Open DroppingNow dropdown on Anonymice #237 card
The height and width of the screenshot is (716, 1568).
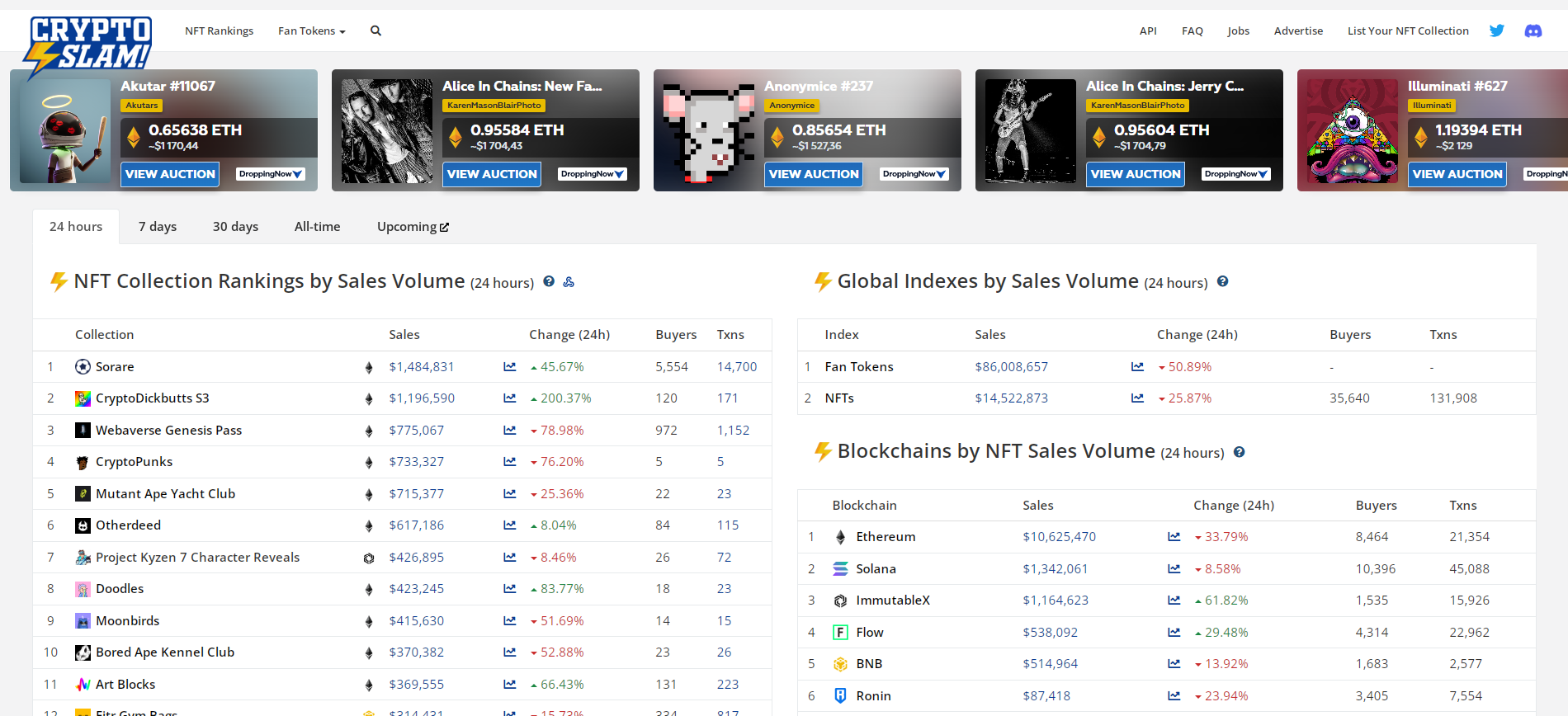coord(914,174)
